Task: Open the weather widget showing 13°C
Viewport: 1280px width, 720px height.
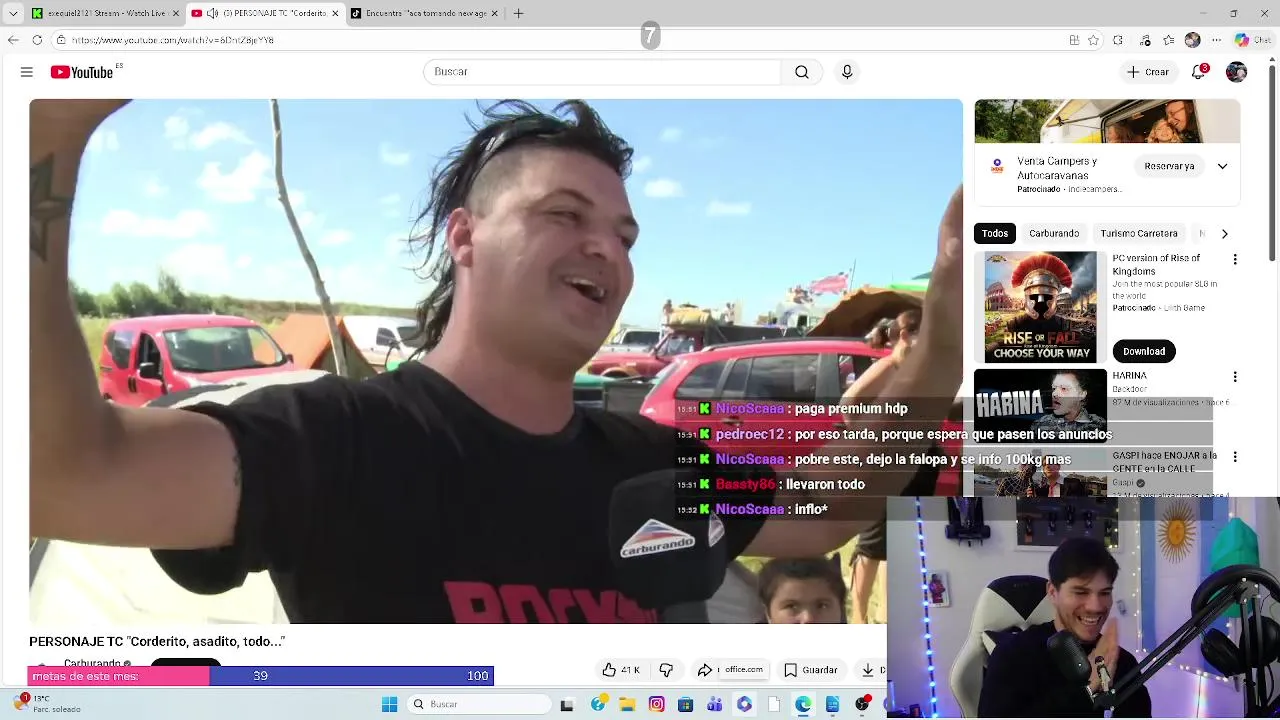Action: [46, 704]
